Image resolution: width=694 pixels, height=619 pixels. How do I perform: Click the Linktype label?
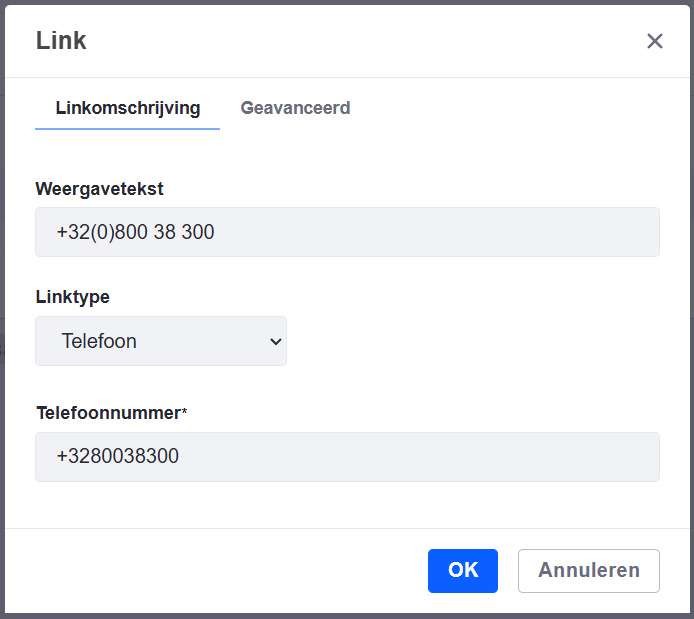pyautogui.click(x=72, y=297)
